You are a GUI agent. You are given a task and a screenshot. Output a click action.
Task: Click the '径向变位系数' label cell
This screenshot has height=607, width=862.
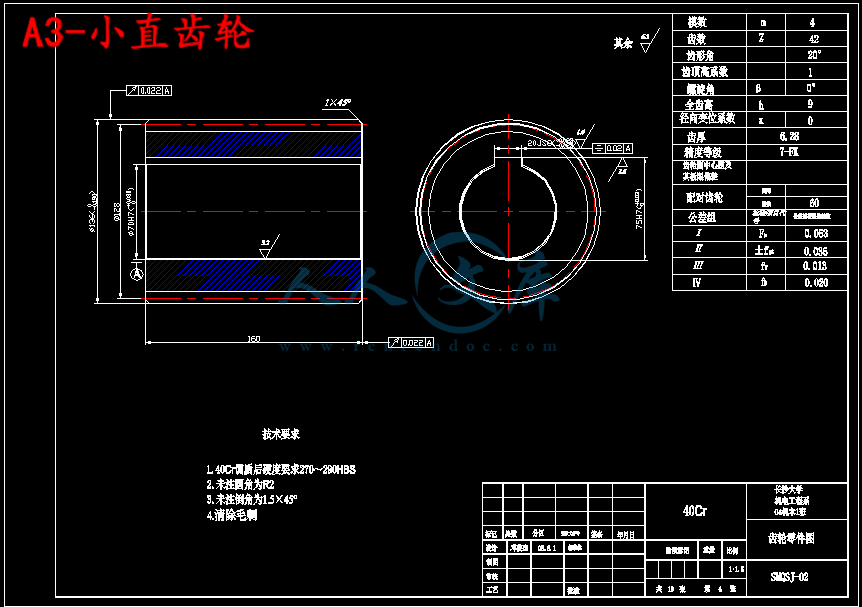coord(707,118)
